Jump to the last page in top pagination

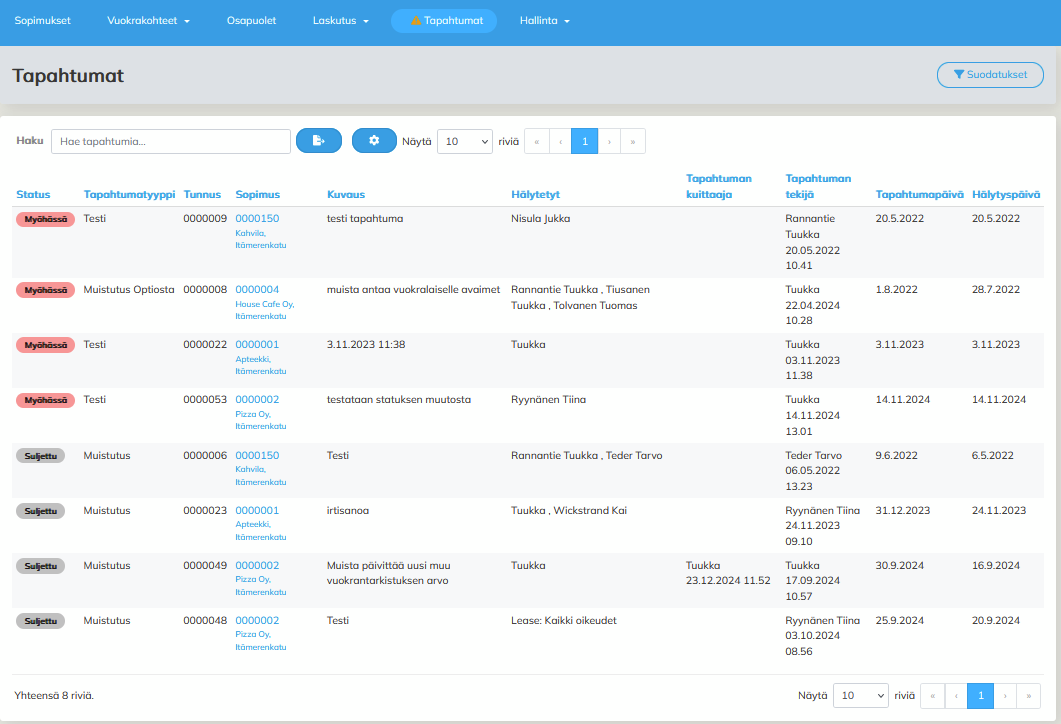tap(633, 141)
